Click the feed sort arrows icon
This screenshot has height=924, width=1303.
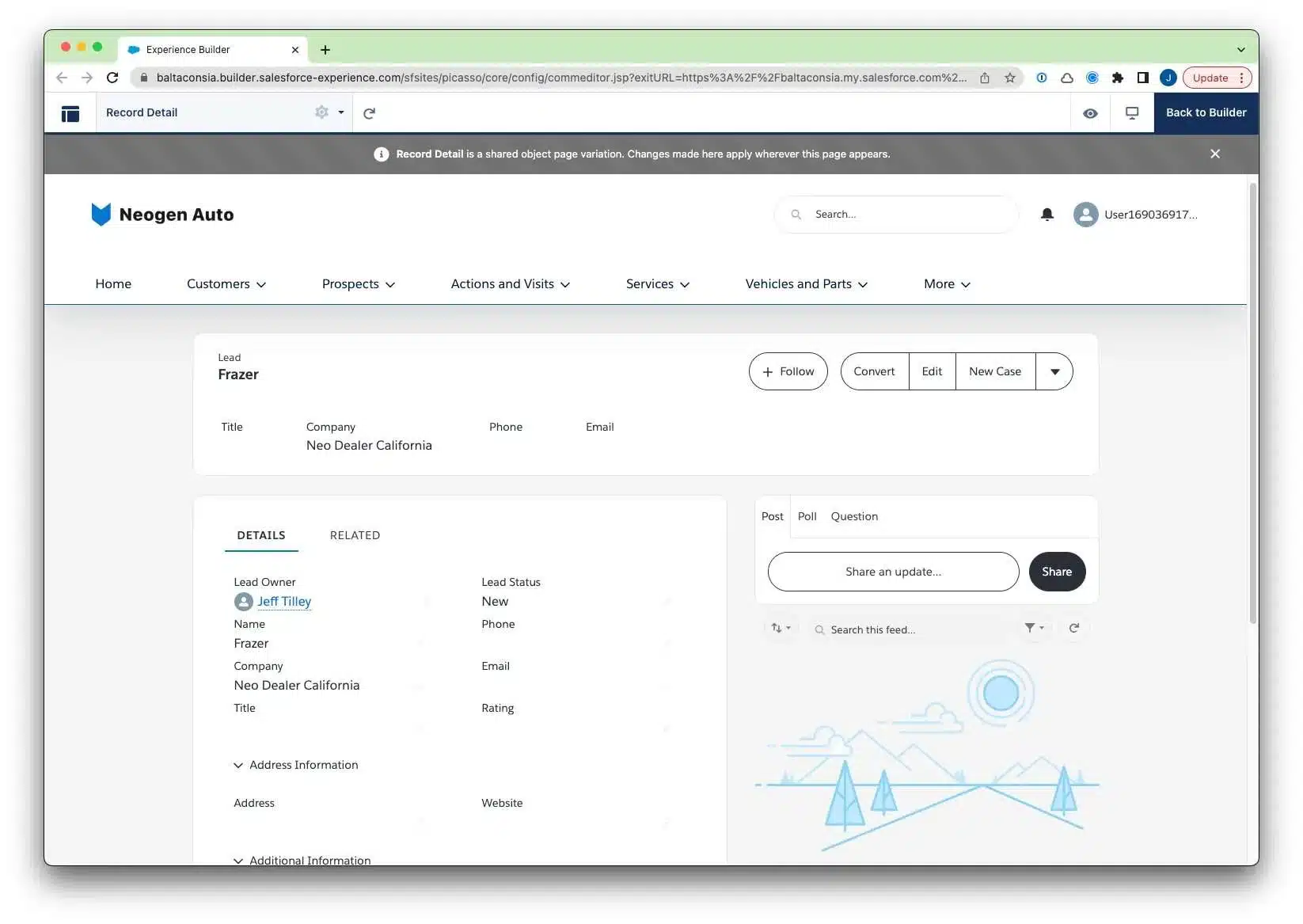coord(781,628)
